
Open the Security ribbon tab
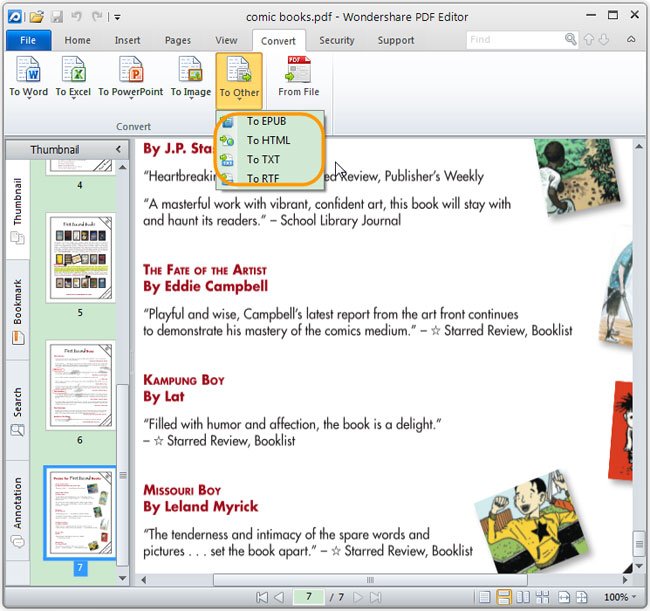[336, 40]
